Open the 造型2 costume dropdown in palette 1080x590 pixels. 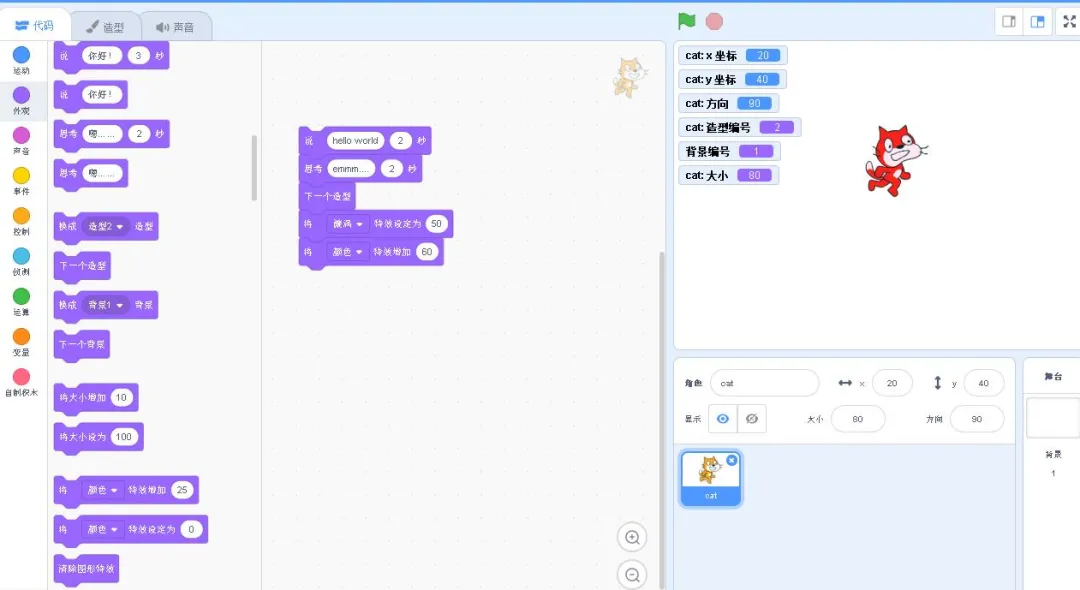pyautogui.click(x=105, y=226)
